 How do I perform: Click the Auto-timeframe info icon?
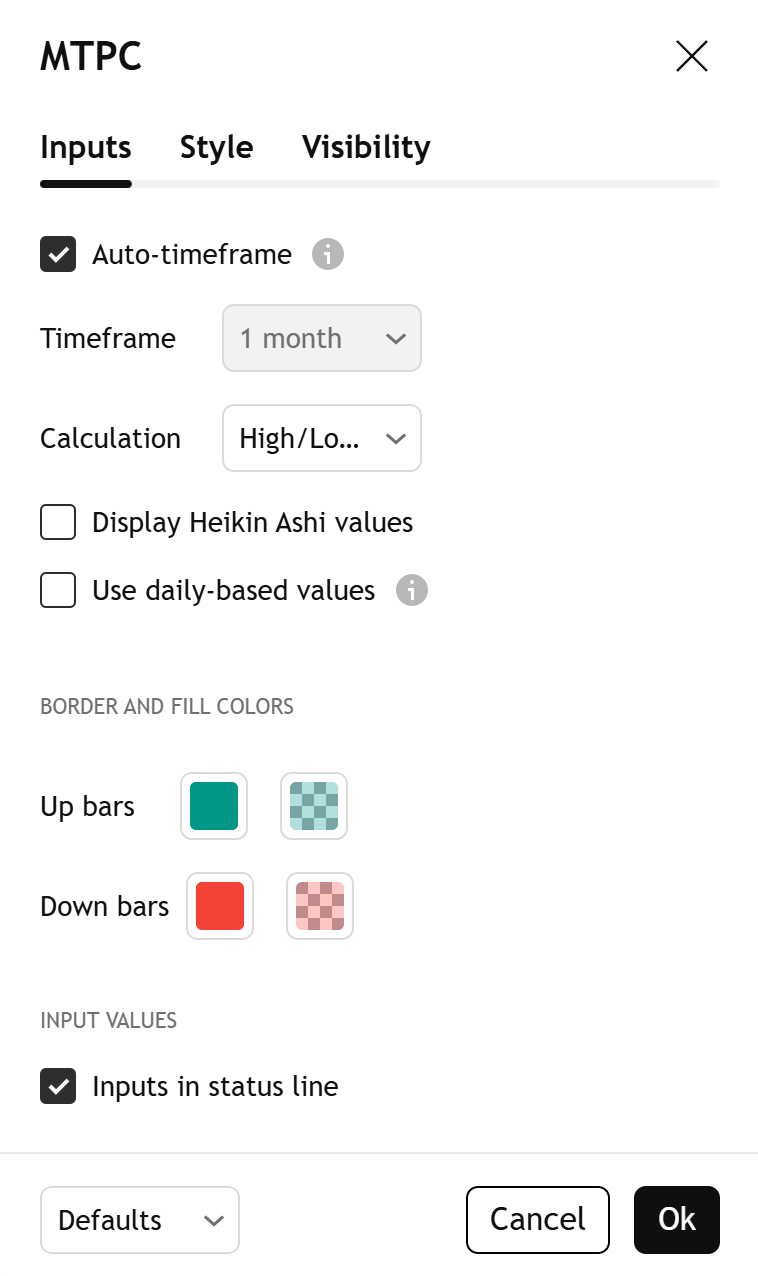point(328,255)
